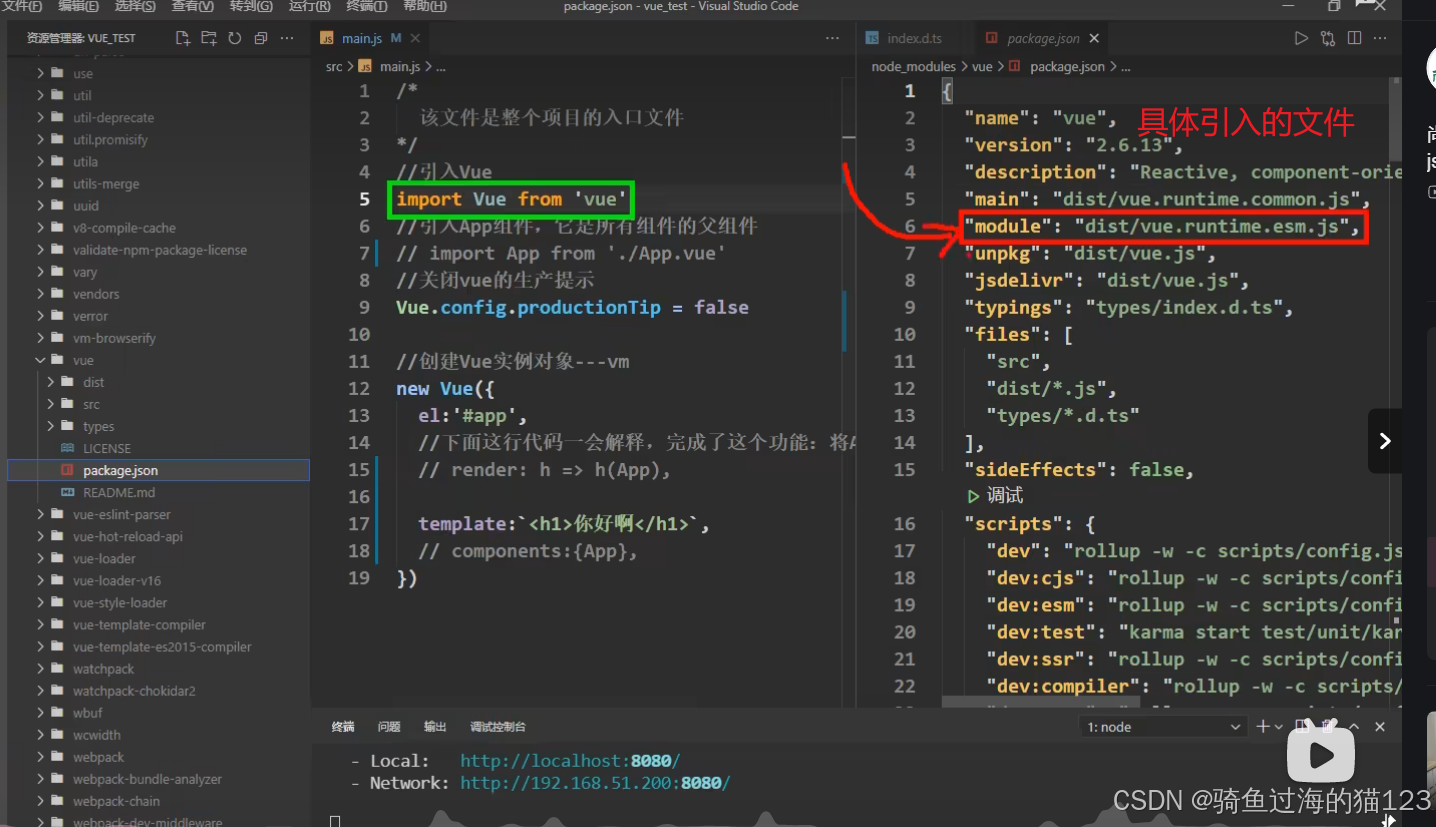Click the 调试 code lens above scripts
Viewport: 1436px width, 827px height.
click(x=1004, y=495)
